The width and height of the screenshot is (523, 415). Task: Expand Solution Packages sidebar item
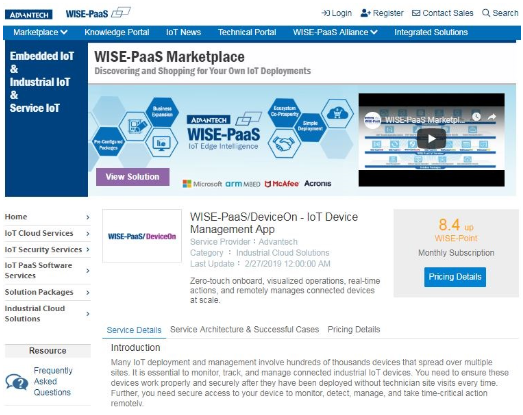(47, 292)
